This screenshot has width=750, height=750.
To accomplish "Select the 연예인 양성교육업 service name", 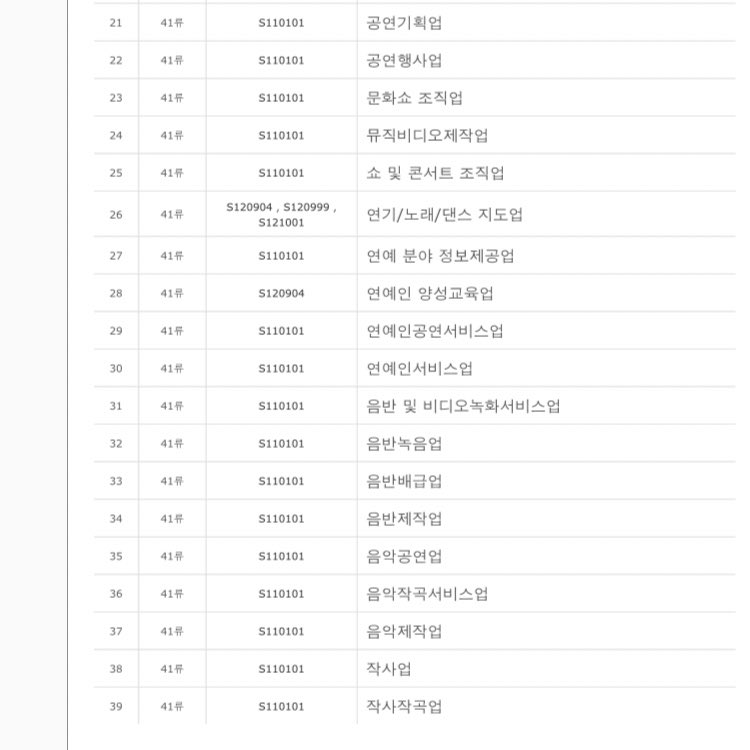I will click(x=430, y=293).
